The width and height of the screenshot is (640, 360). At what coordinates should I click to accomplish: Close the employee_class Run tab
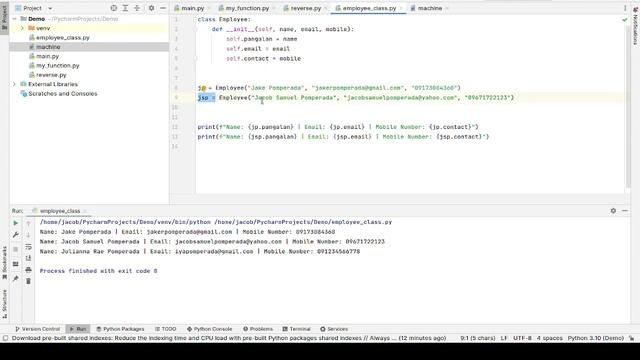85,211
